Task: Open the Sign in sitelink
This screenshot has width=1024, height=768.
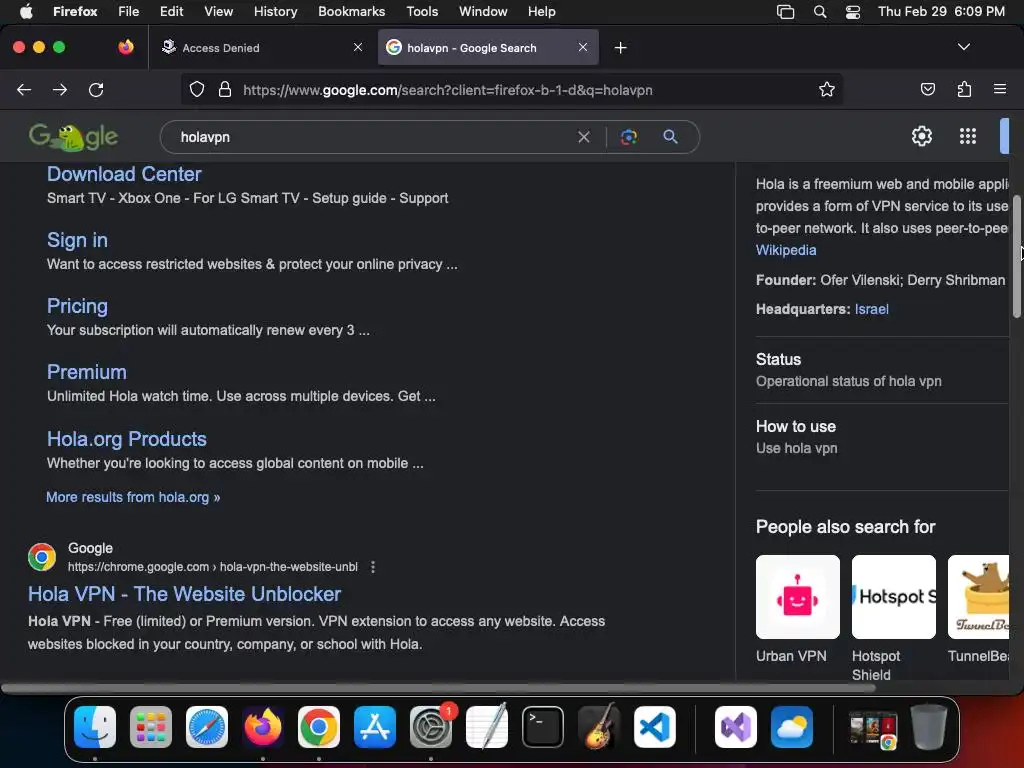Action: click(77, 240)
